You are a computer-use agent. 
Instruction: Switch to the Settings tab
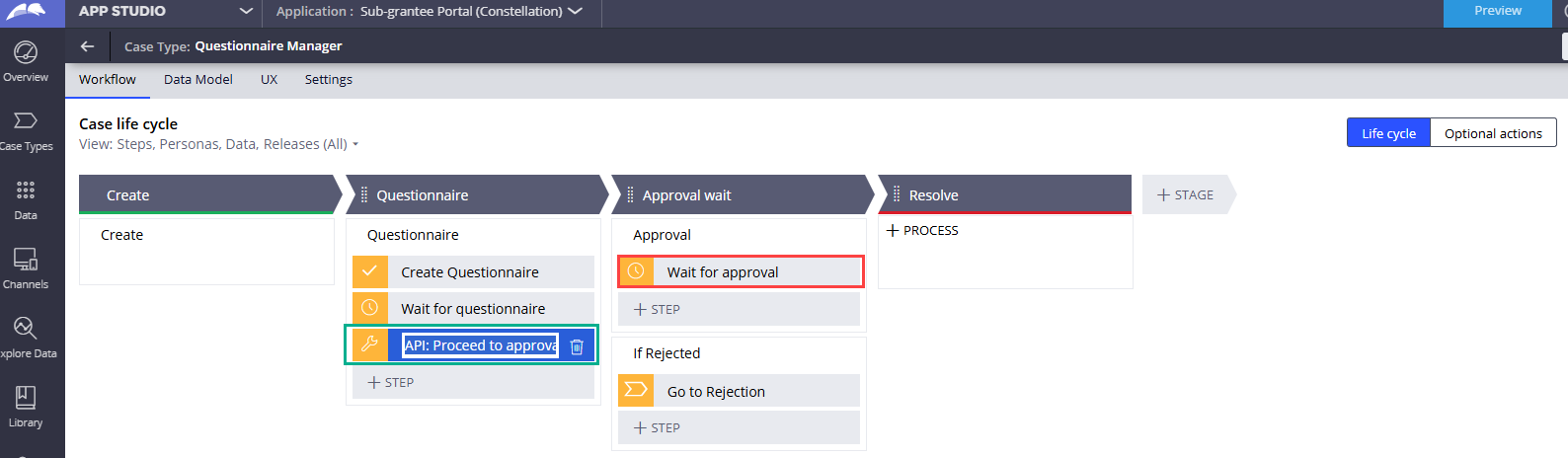point(329,80)
